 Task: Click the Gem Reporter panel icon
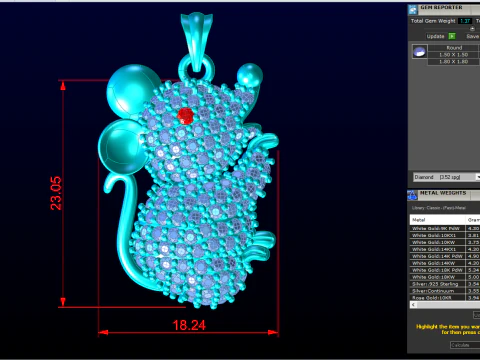point(413,9)
